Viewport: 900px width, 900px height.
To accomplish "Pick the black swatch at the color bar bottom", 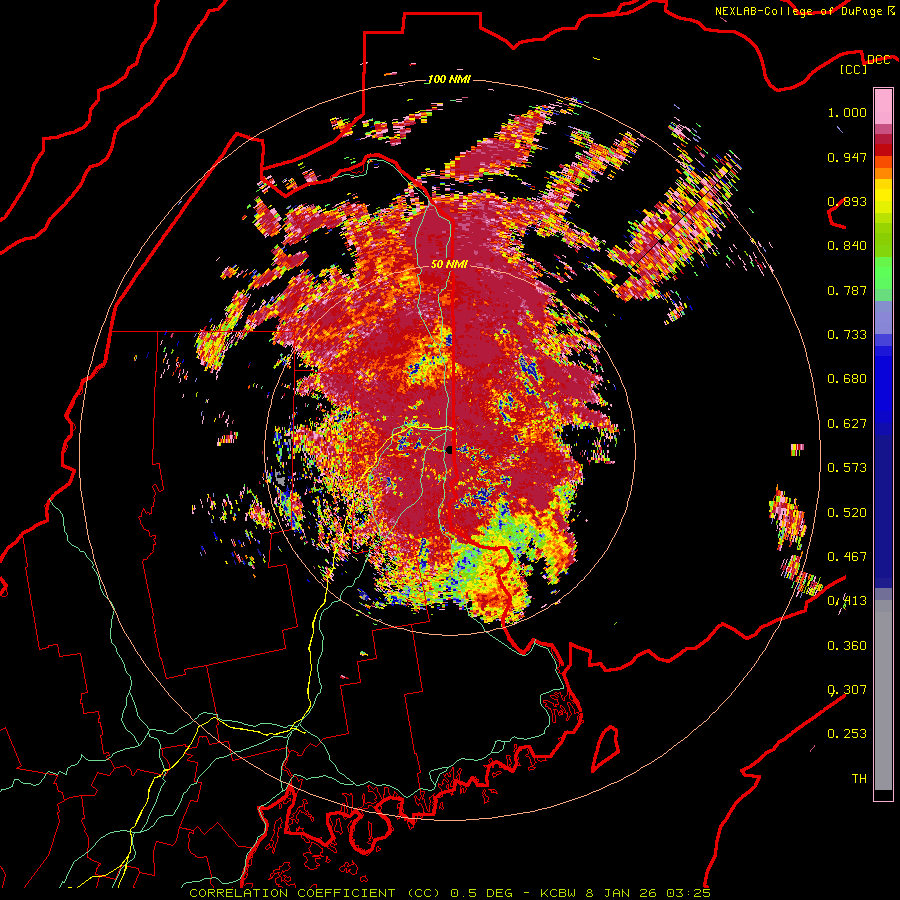I will point(883,794).
